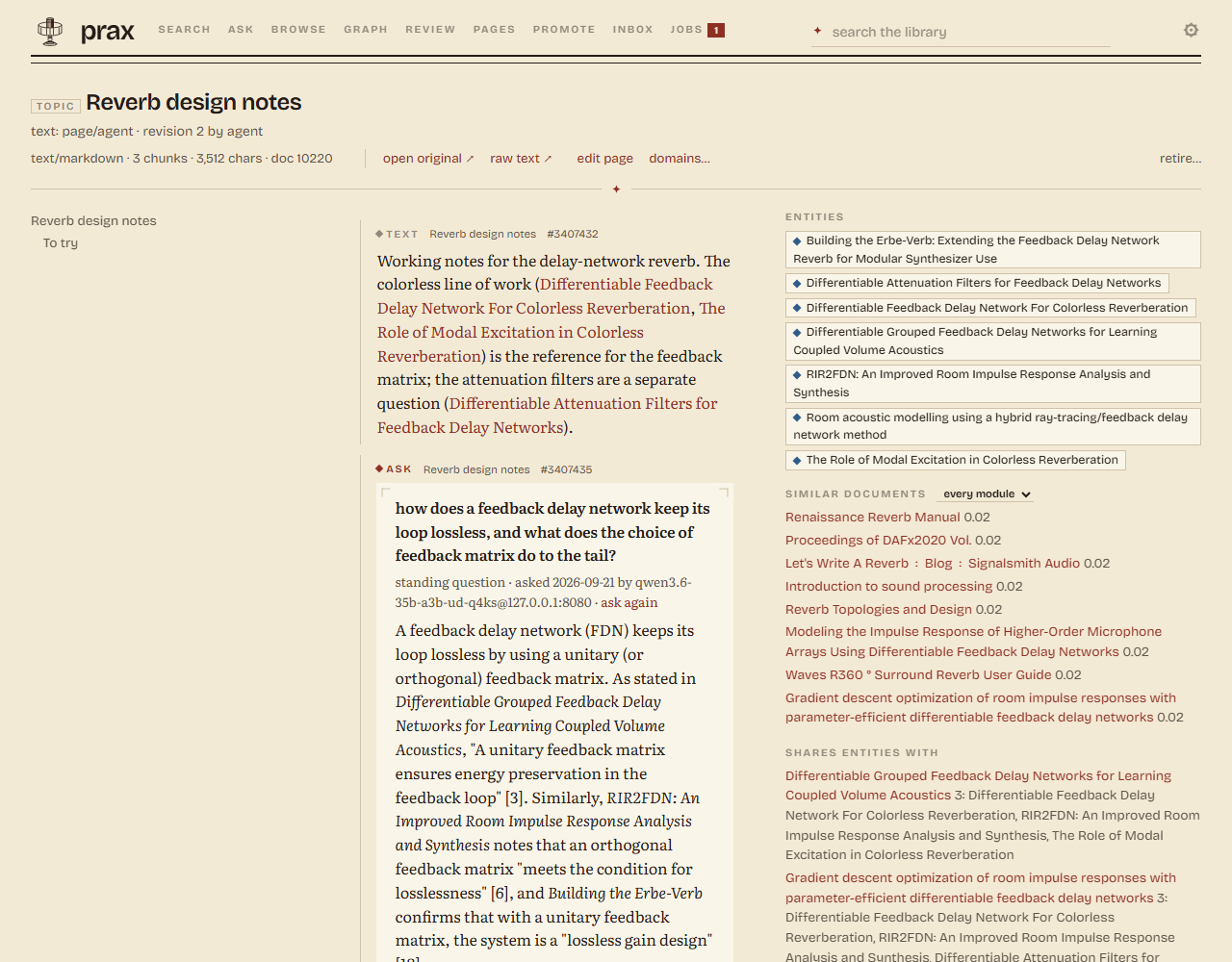Open Proceedings of DAFx2020 Vol. link

(x=880, y=541)
